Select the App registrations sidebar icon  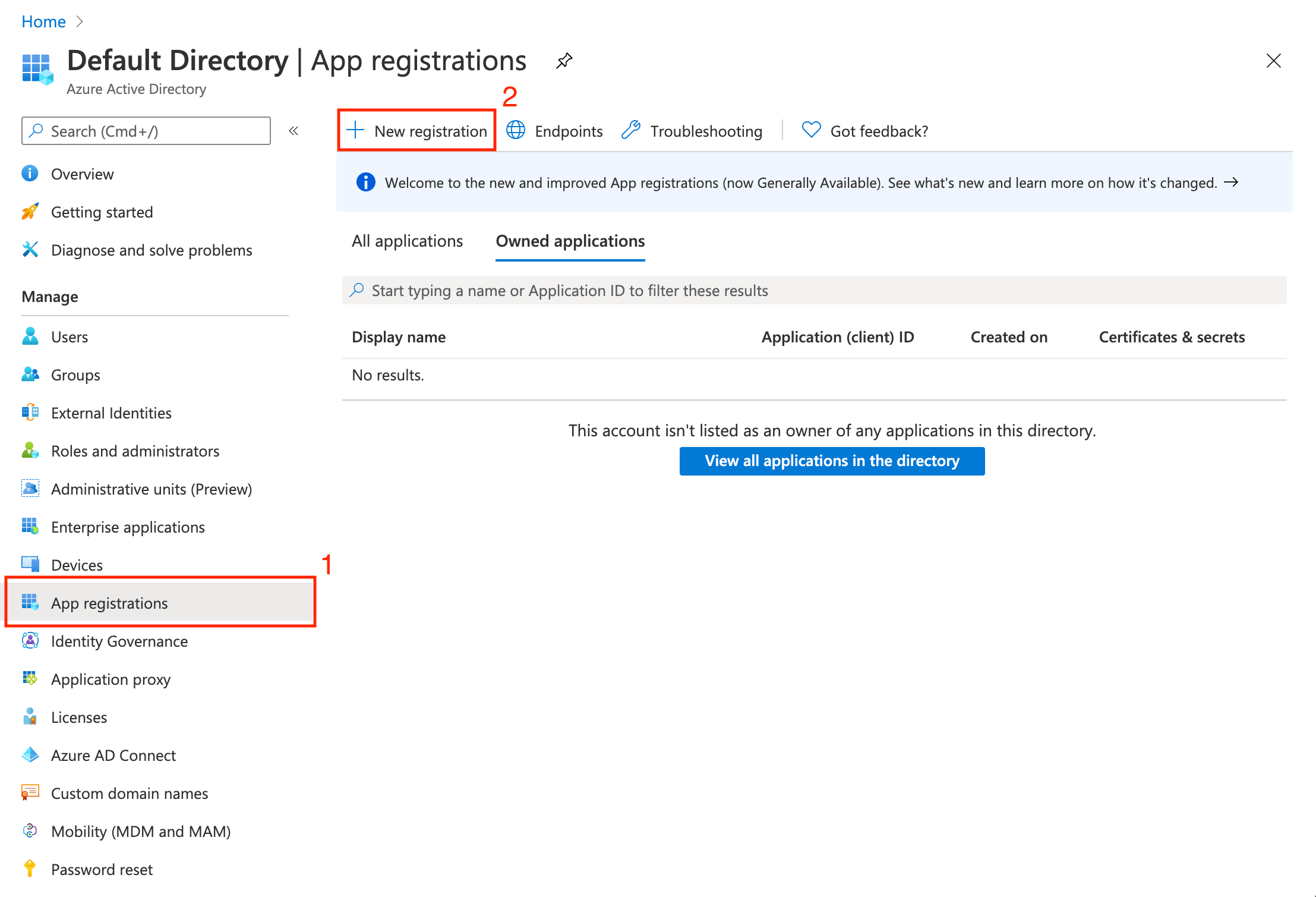click(30, 602)
